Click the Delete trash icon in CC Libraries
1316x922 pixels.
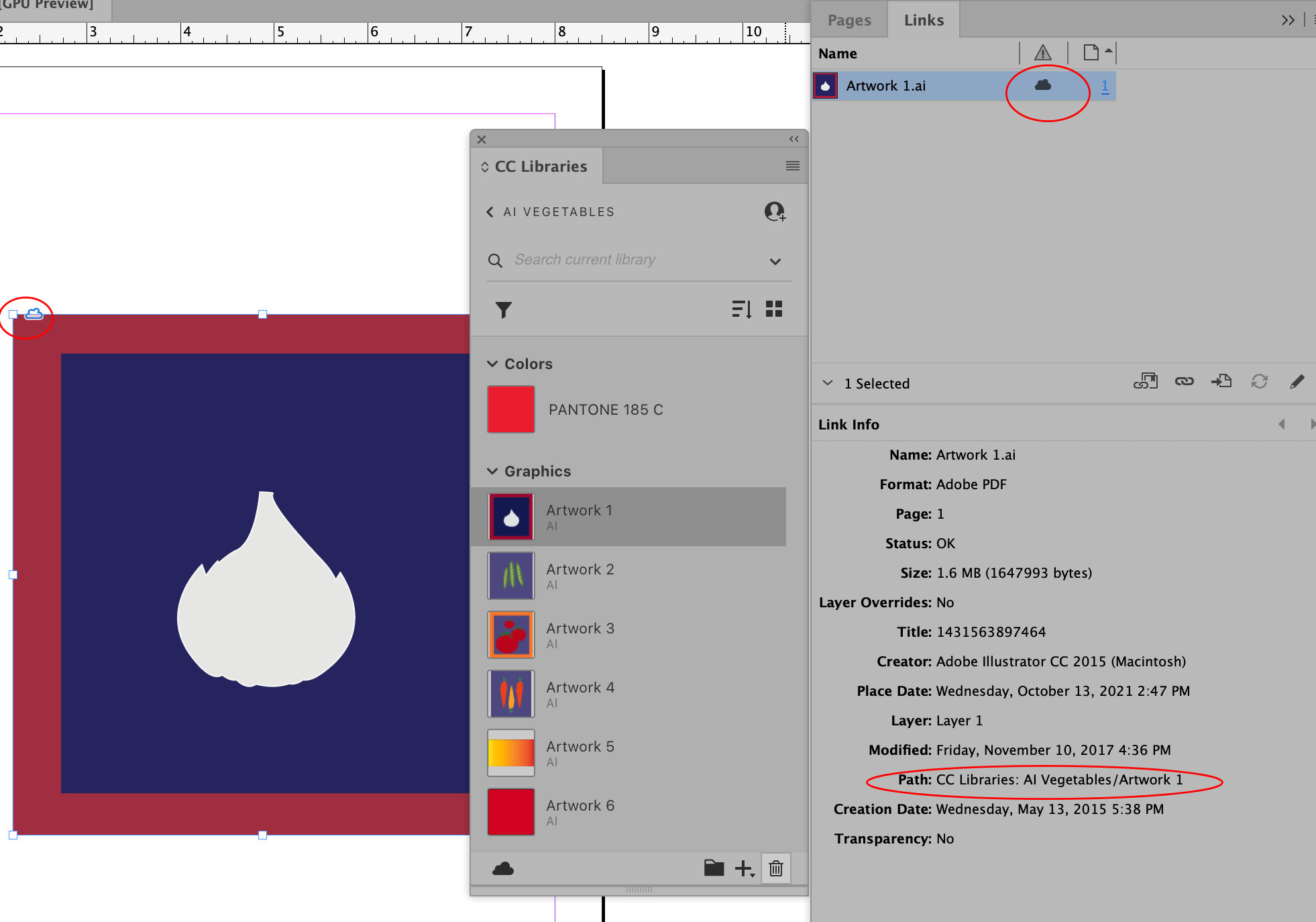pyautogui.click(x=775, y=868)
